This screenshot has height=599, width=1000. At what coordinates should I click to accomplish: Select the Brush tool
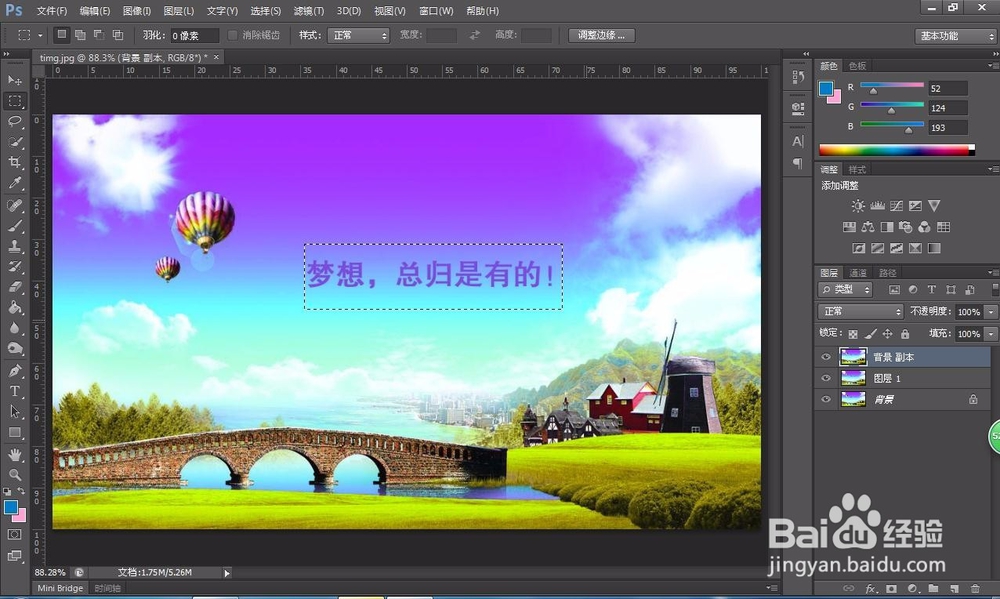[13, 225]
